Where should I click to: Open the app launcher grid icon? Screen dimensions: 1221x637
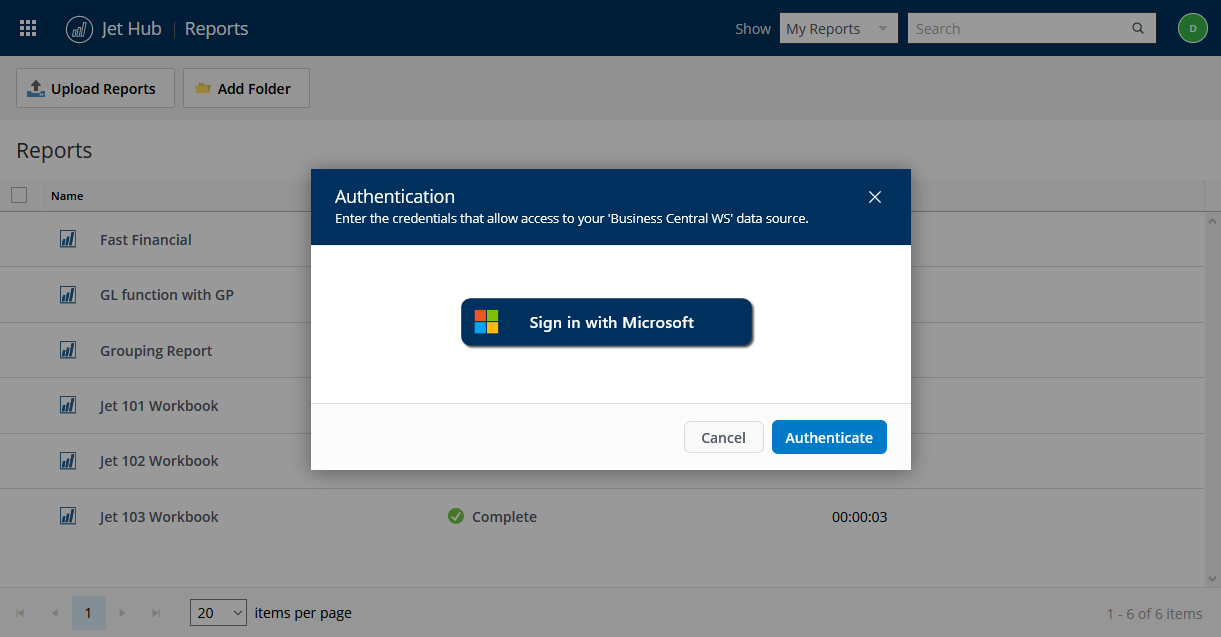[28, 28]
